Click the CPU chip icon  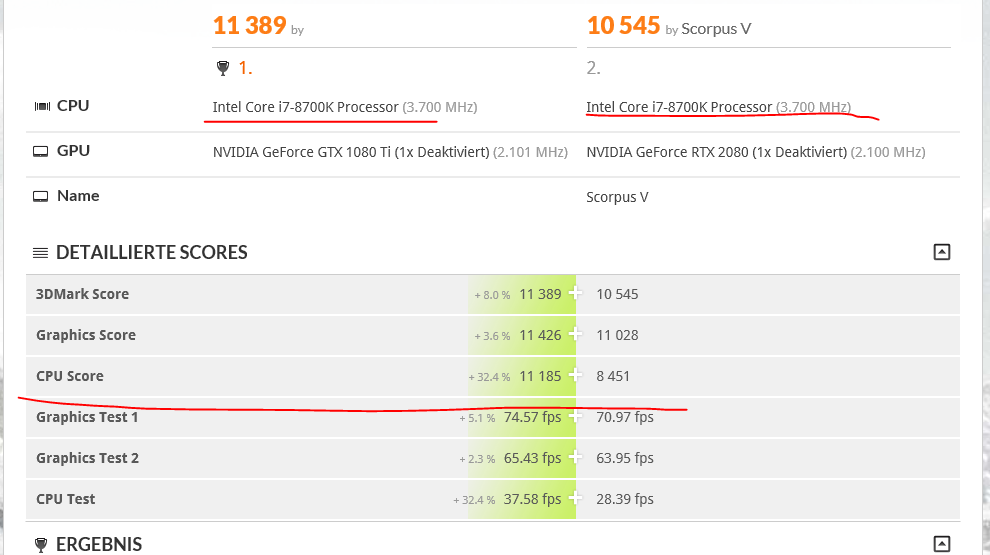coord(42,106)
